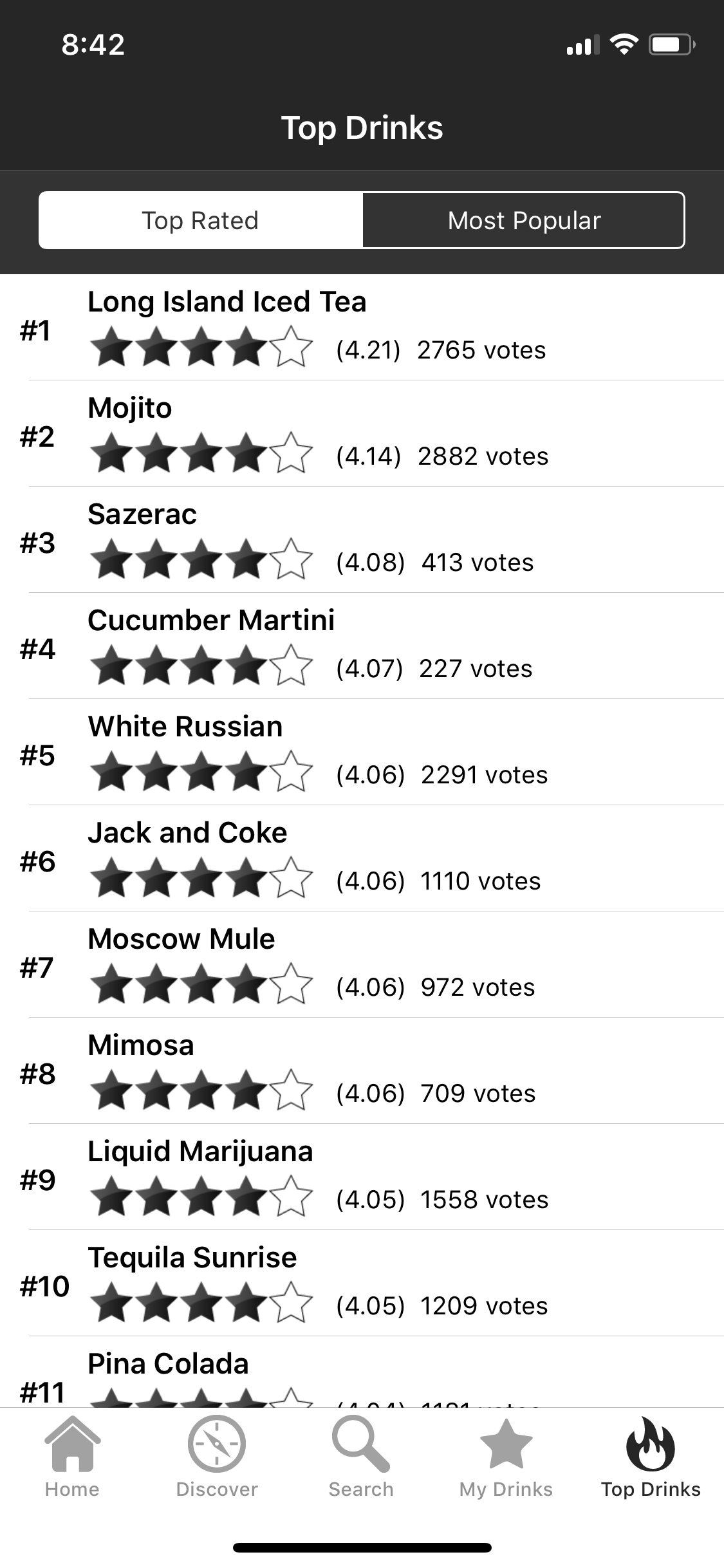Viewport: 724px width, 1568px height.
Task: Tap the Wi-Fi status icon
Action: (x=624, y=44)
